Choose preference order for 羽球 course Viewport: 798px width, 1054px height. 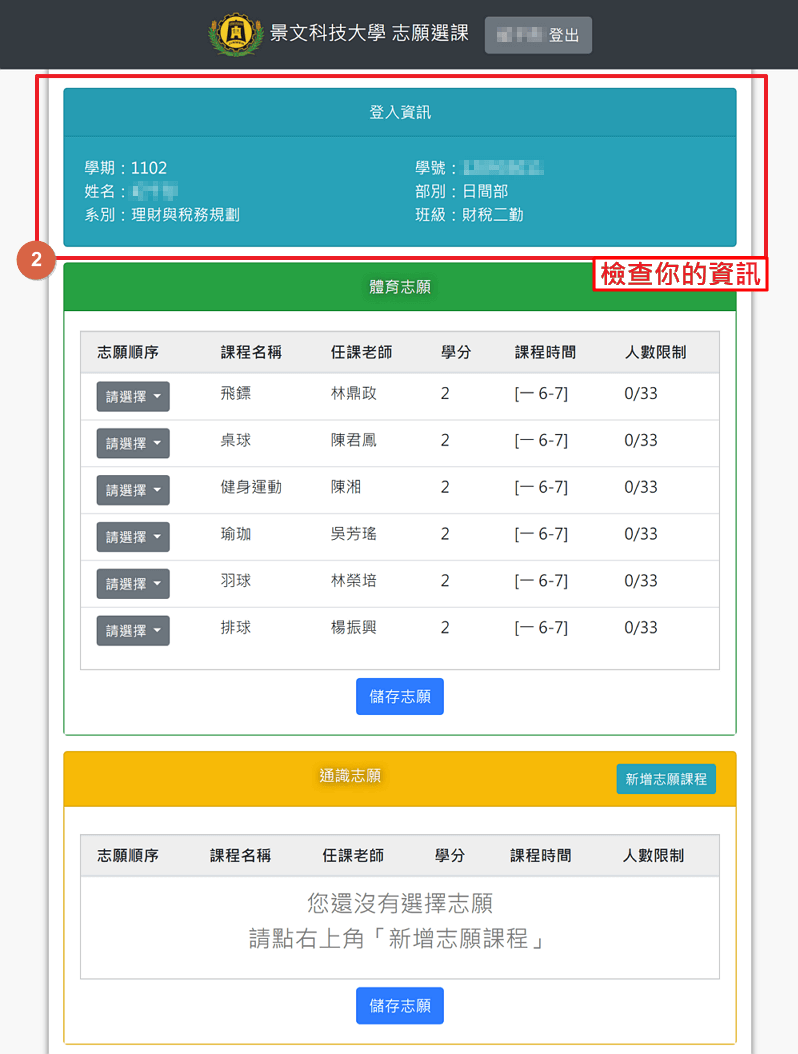coord(133,584)
